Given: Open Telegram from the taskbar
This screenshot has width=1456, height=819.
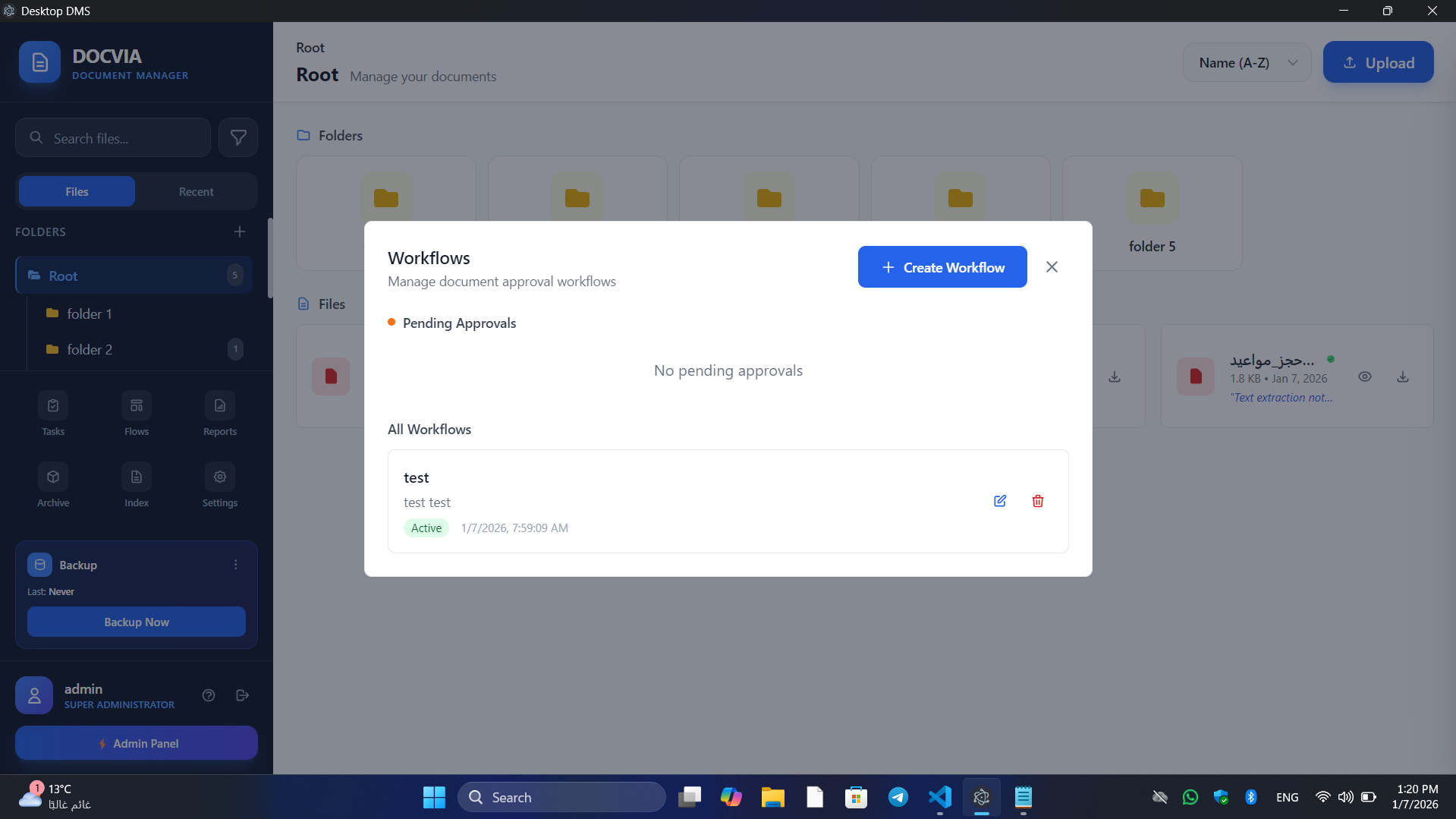Looking at the screenshot, I should pos(898,797).
